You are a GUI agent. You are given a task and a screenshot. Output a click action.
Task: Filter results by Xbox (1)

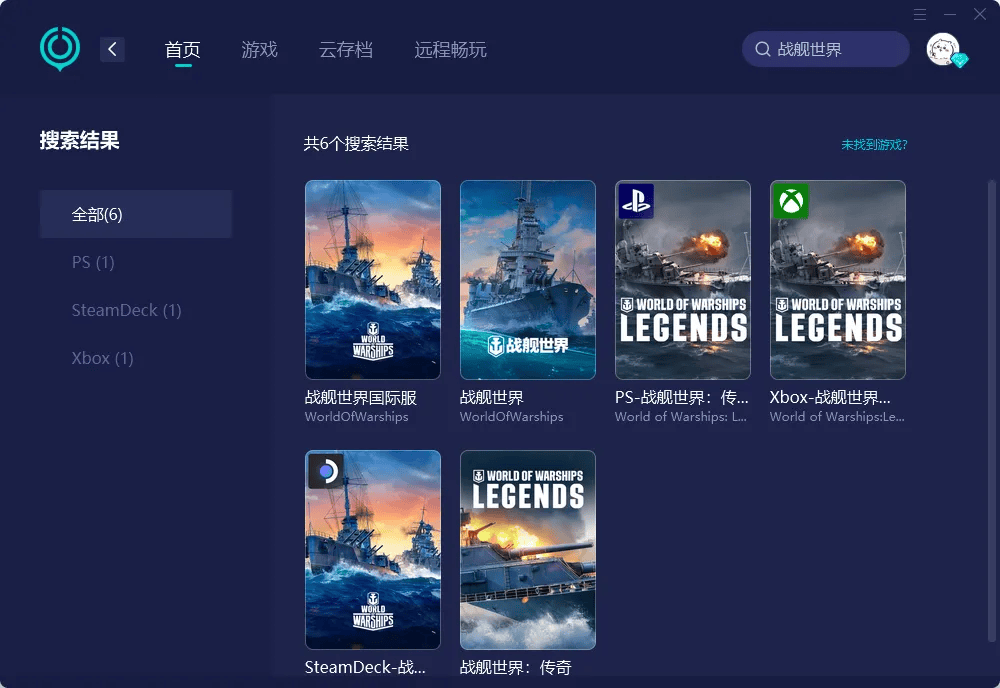click(102, 358)
